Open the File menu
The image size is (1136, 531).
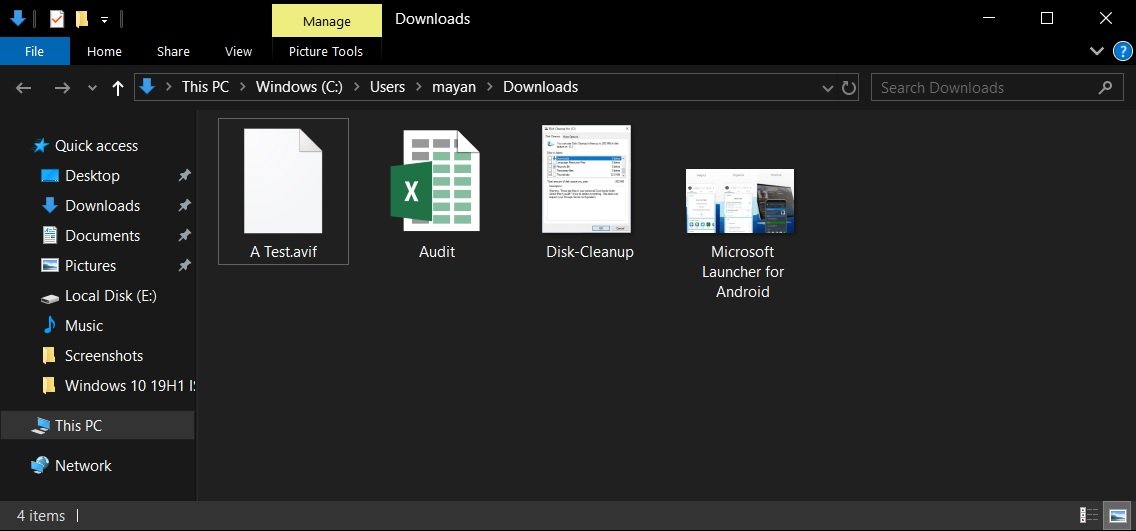[x=34, y=51]
